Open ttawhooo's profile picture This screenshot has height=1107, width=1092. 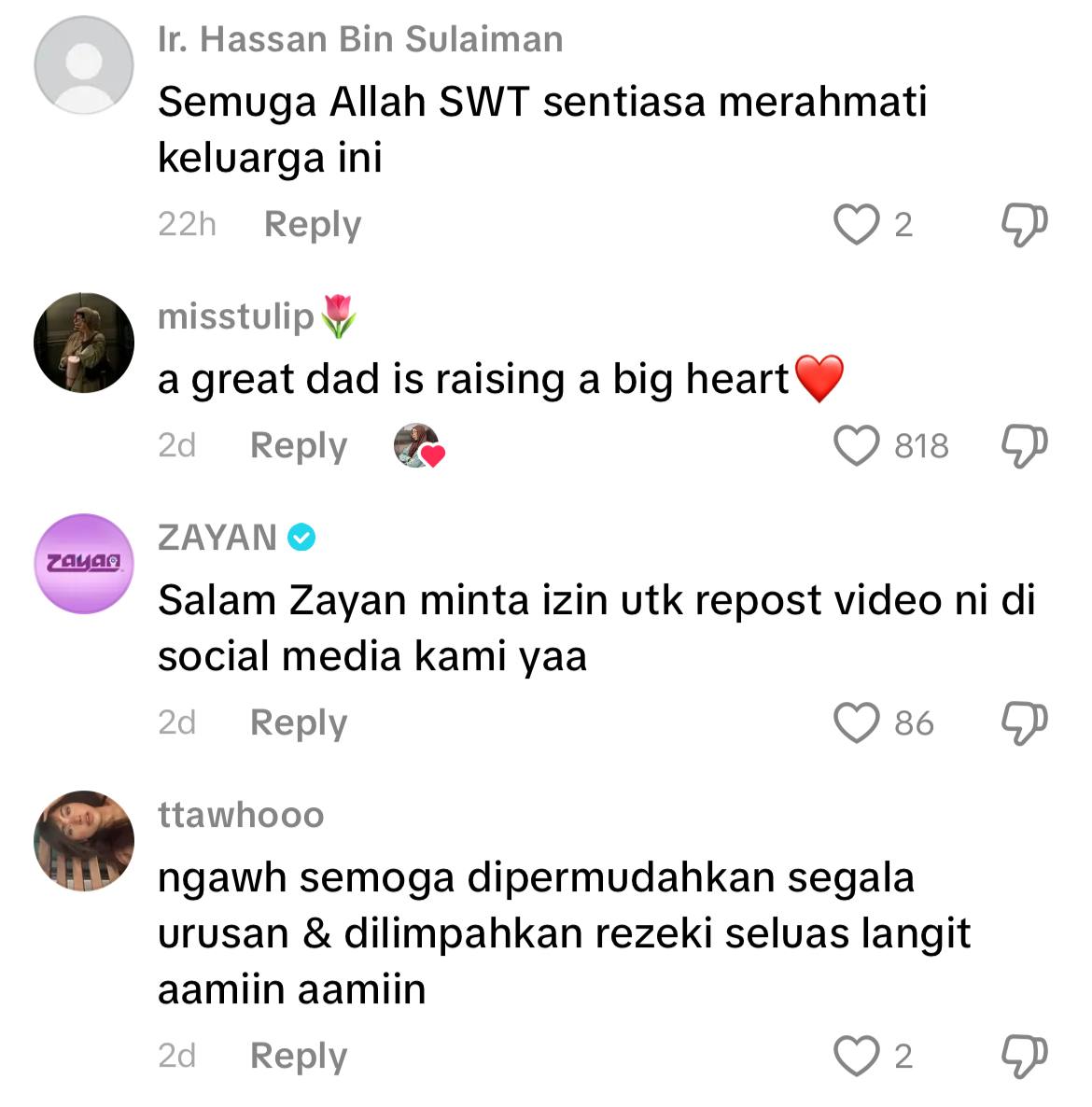[84, 841]
